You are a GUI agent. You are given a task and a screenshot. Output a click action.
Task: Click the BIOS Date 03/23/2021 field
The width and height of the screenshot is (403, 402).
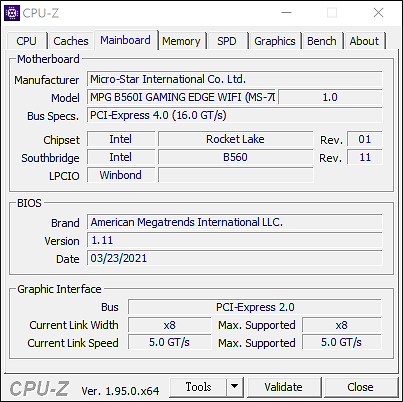click(235, 258)
